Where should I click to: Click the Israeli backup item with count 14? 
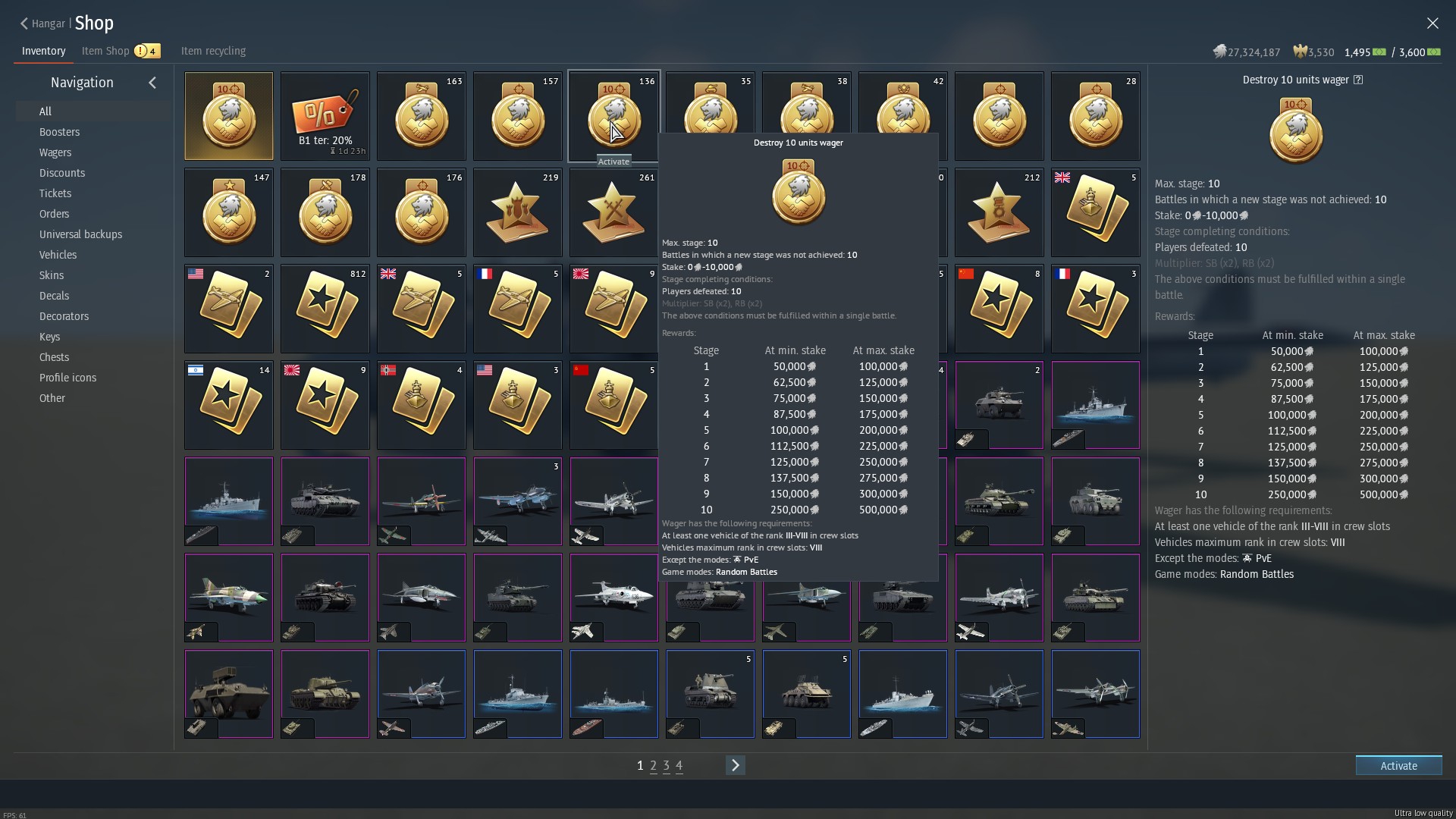pos(228,405)
